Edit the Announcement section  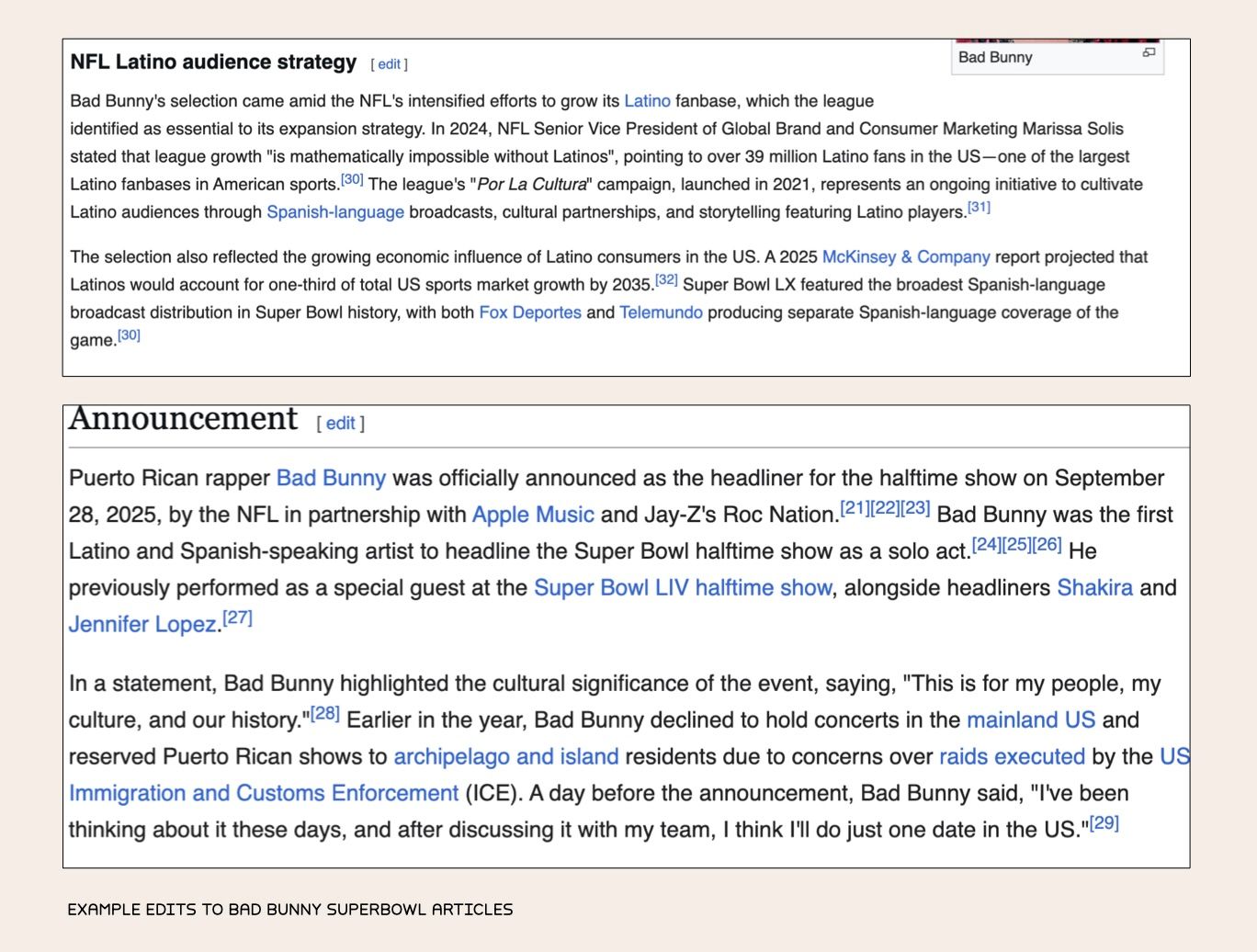coord(340,424)
